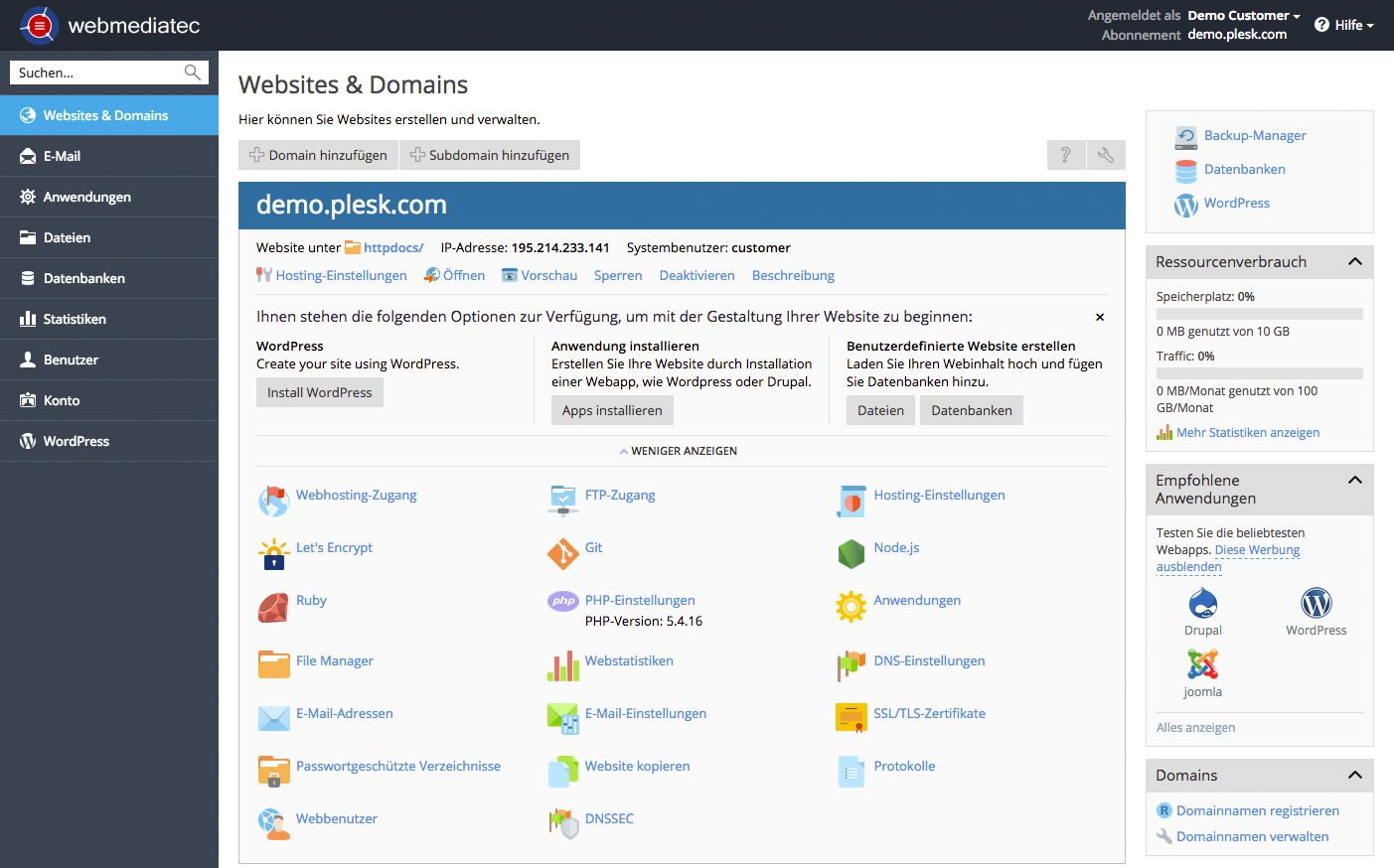1394x868 pixels.
Task: Click Domainnamen registrieren link
Action: click(1258, 811)
